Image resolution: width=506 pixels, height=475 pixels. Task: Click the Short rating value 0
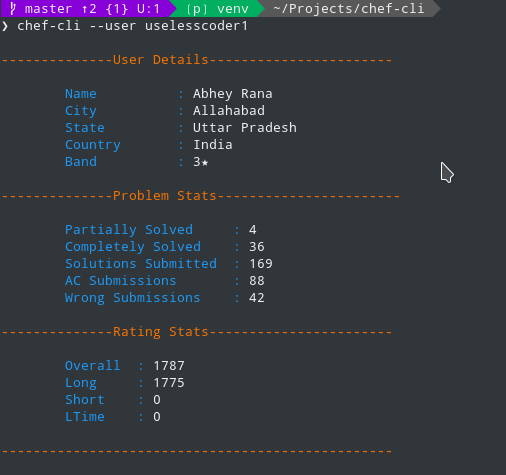coord(157,400)
